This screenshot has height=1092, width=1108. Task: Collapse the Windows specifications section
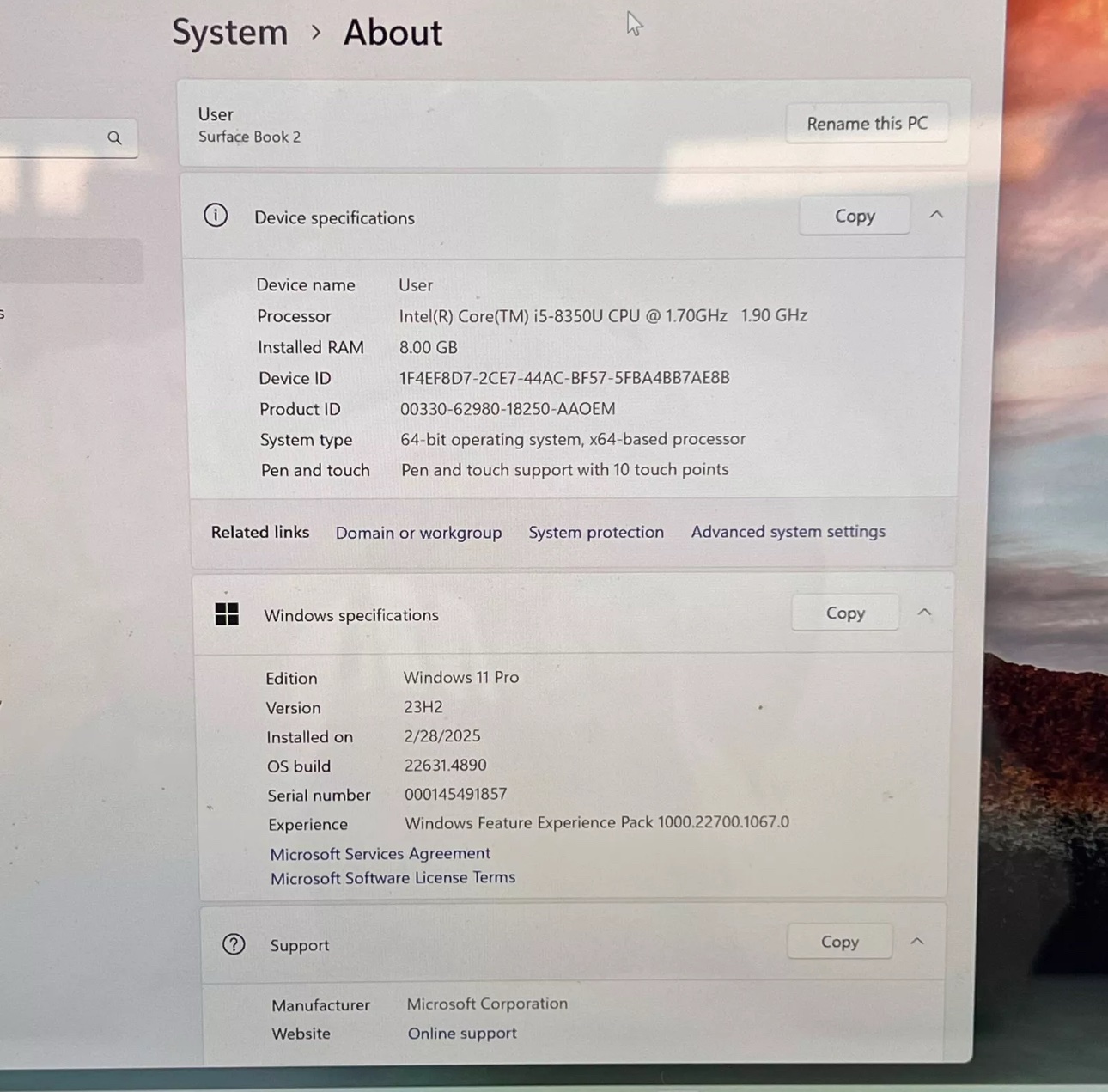(924, 613)
